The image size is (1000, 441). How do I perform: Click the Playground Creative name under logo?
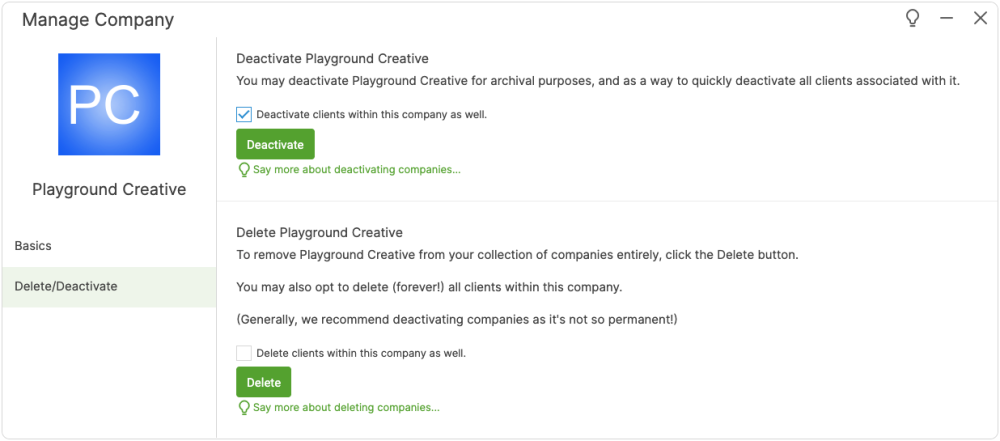109,190
